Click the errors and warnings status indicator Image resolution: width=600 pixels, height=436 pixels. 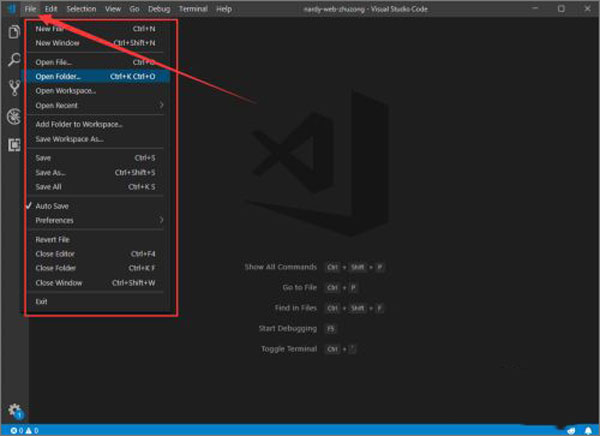(24, 431)
